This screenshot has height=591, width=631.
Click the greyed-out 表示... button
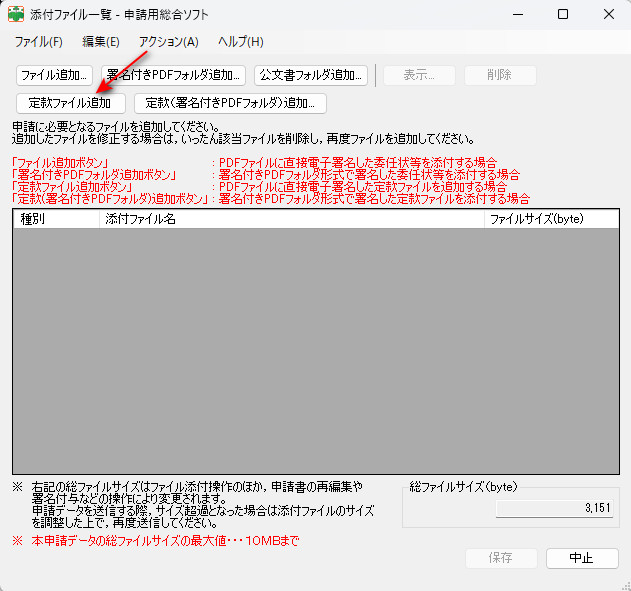click(418, 75)
